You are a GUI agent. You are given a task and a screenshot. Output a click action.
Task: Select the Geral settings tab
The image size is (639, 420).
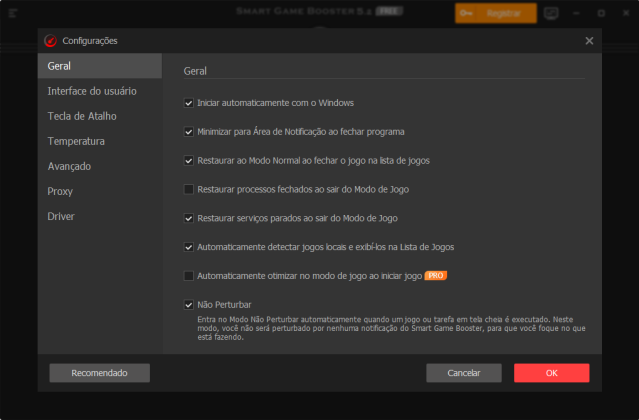[100, 66]
